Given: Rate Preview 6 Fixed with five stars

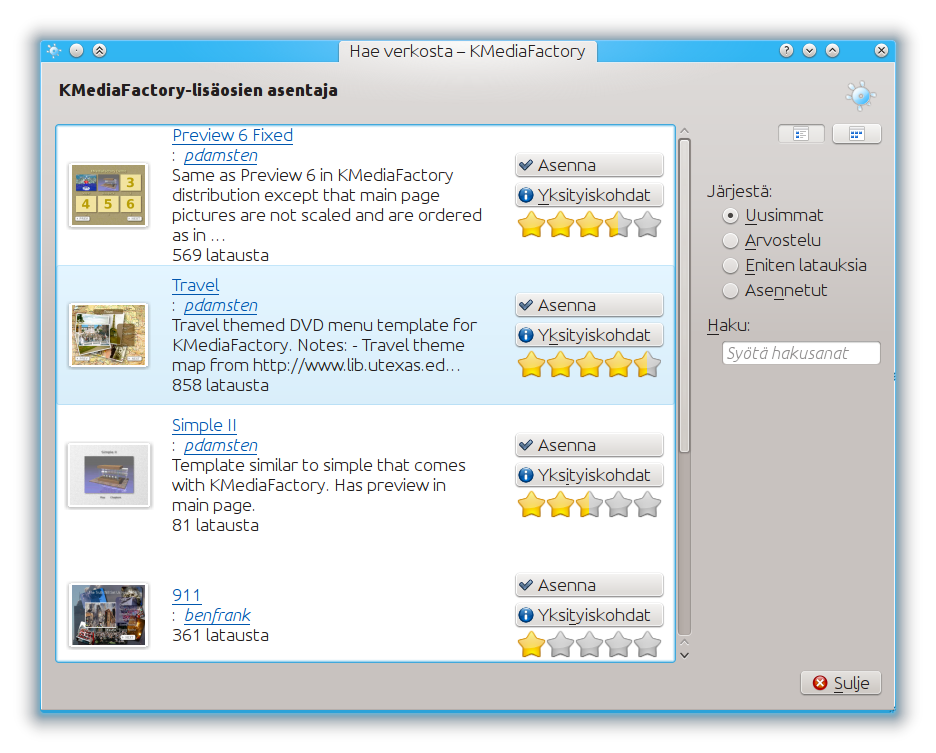Looking at the screenshot, I should [647, 225].
